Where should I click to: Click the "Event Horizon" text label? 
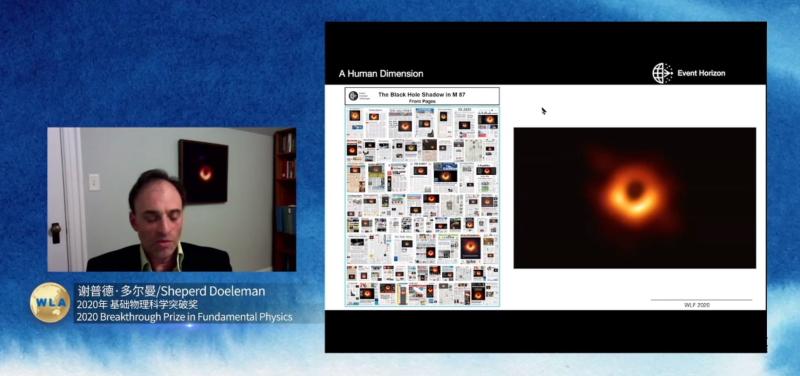[701, 73]
